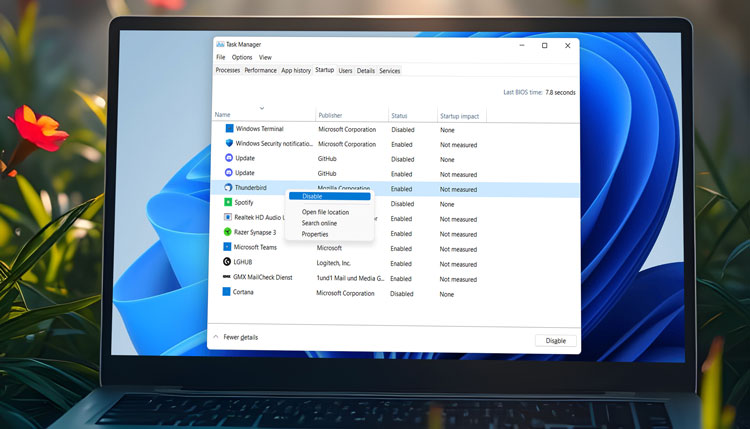Choose Disable in the context menu

tap(330, 196)
